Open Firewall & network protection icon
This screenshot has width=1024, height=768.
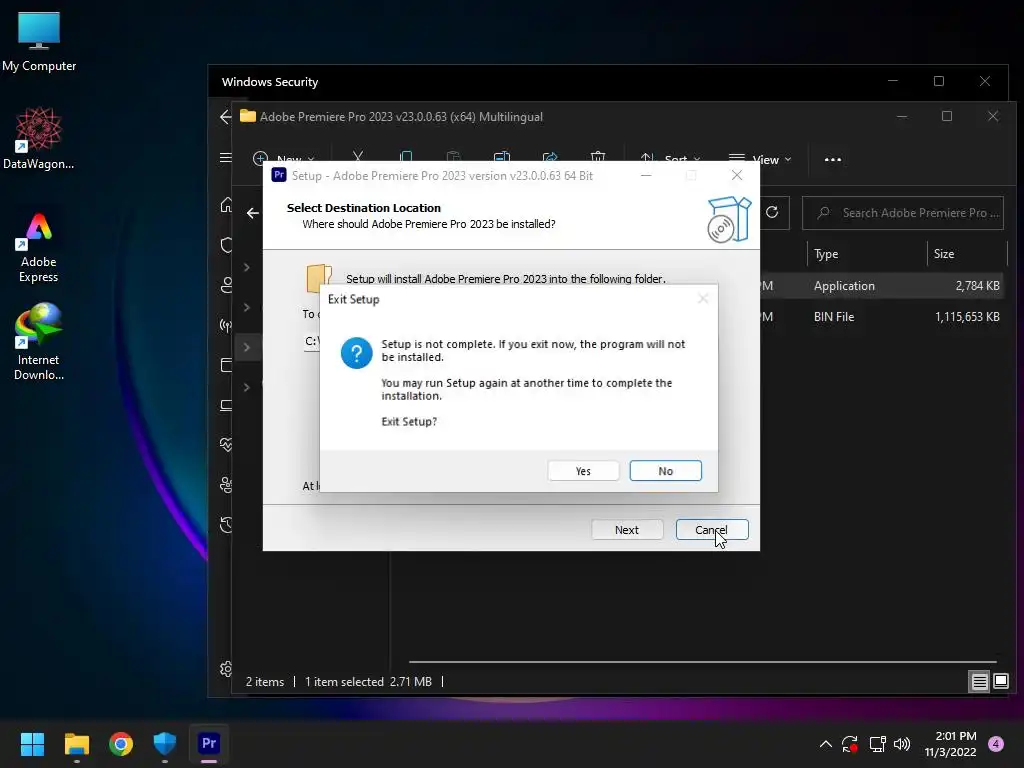(x=226, y=325)
